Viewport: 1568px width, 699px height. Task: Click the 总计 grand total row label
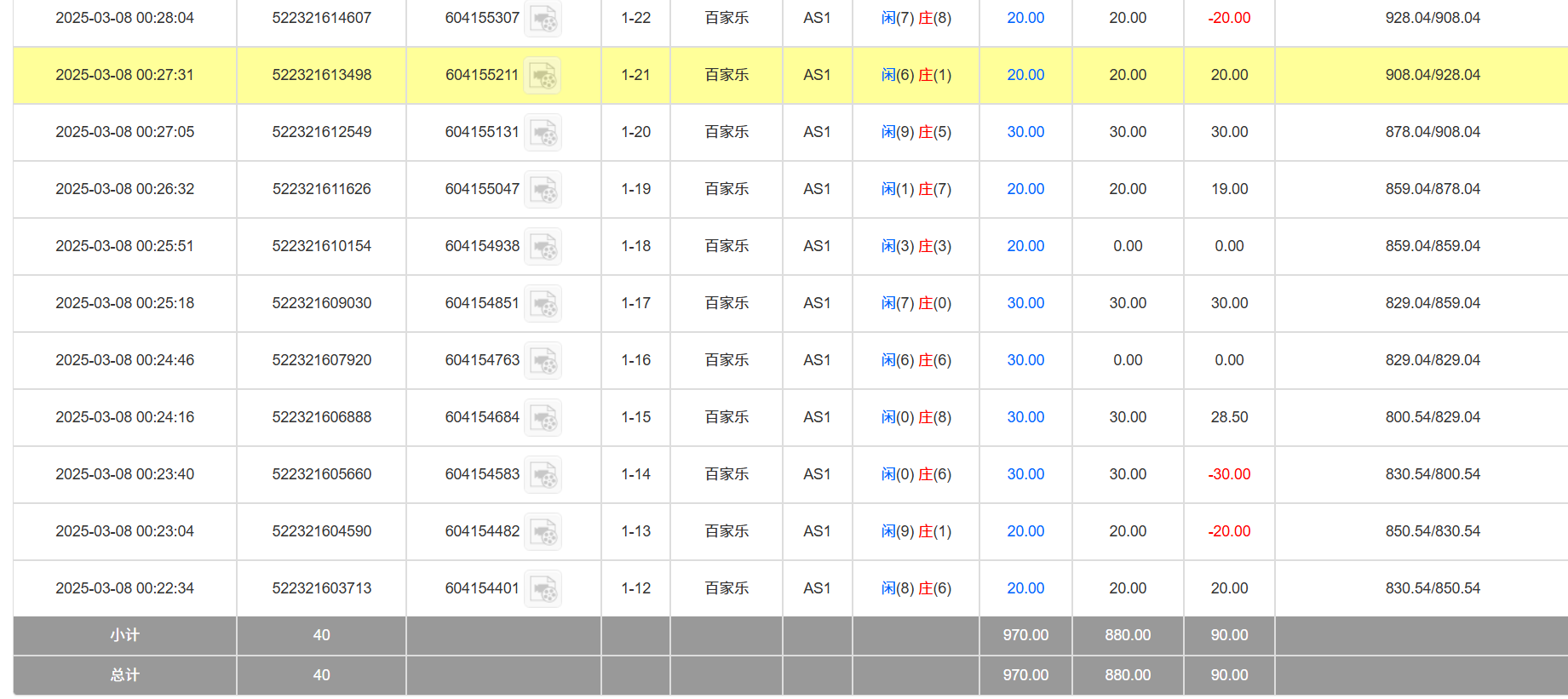[124, 675]
